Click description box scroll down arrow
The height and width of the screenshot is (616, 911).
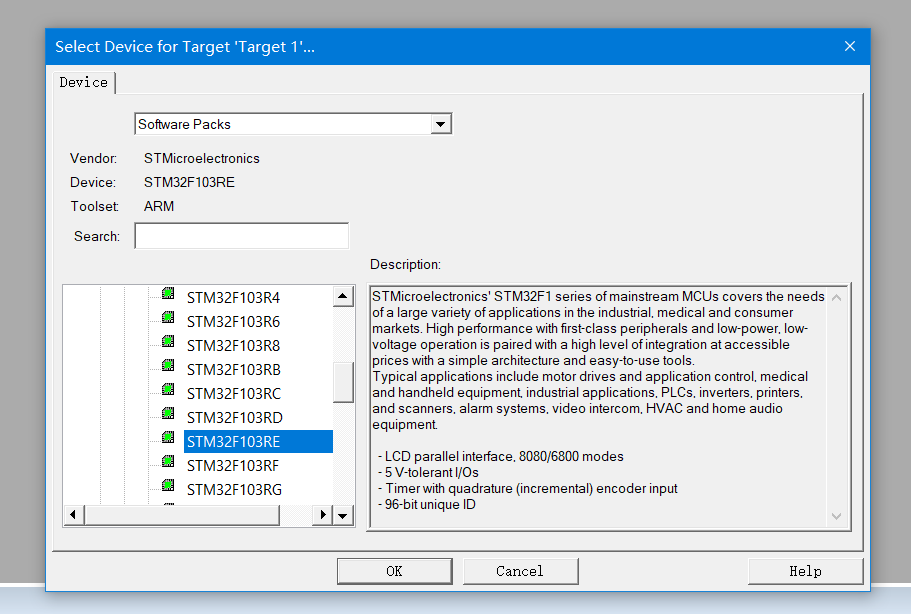[x=837, y=516]
